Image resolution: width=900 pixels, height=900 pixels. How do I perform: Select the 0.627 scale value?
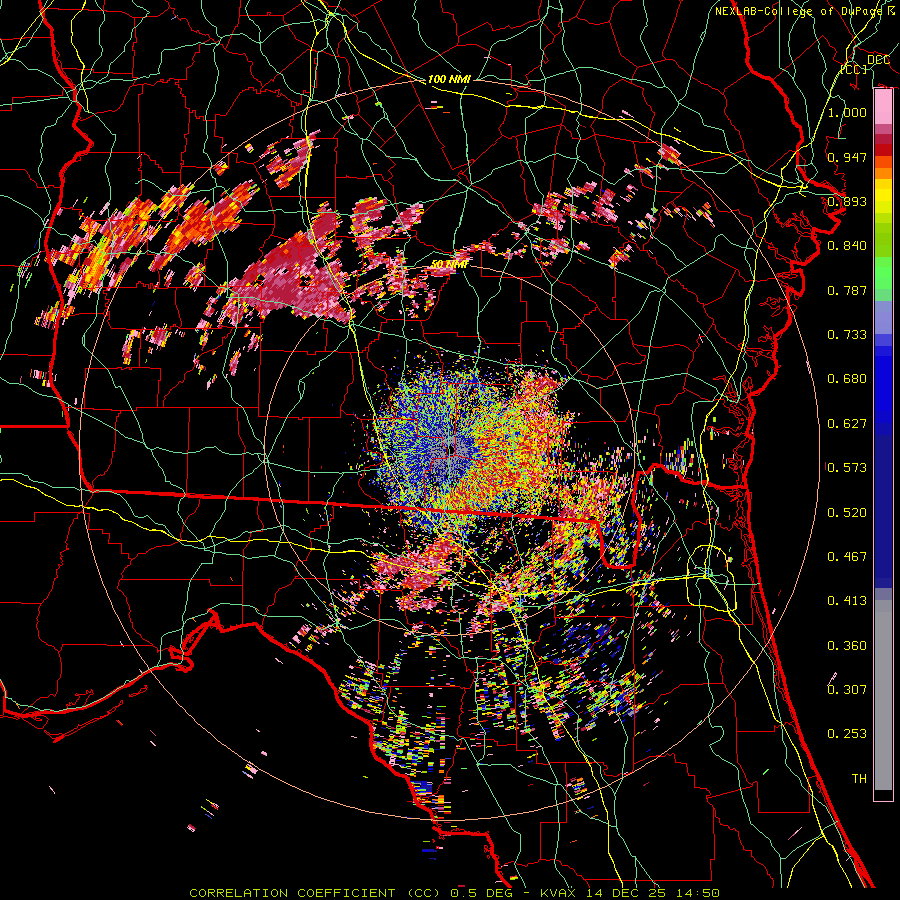[x=847, y=423]
